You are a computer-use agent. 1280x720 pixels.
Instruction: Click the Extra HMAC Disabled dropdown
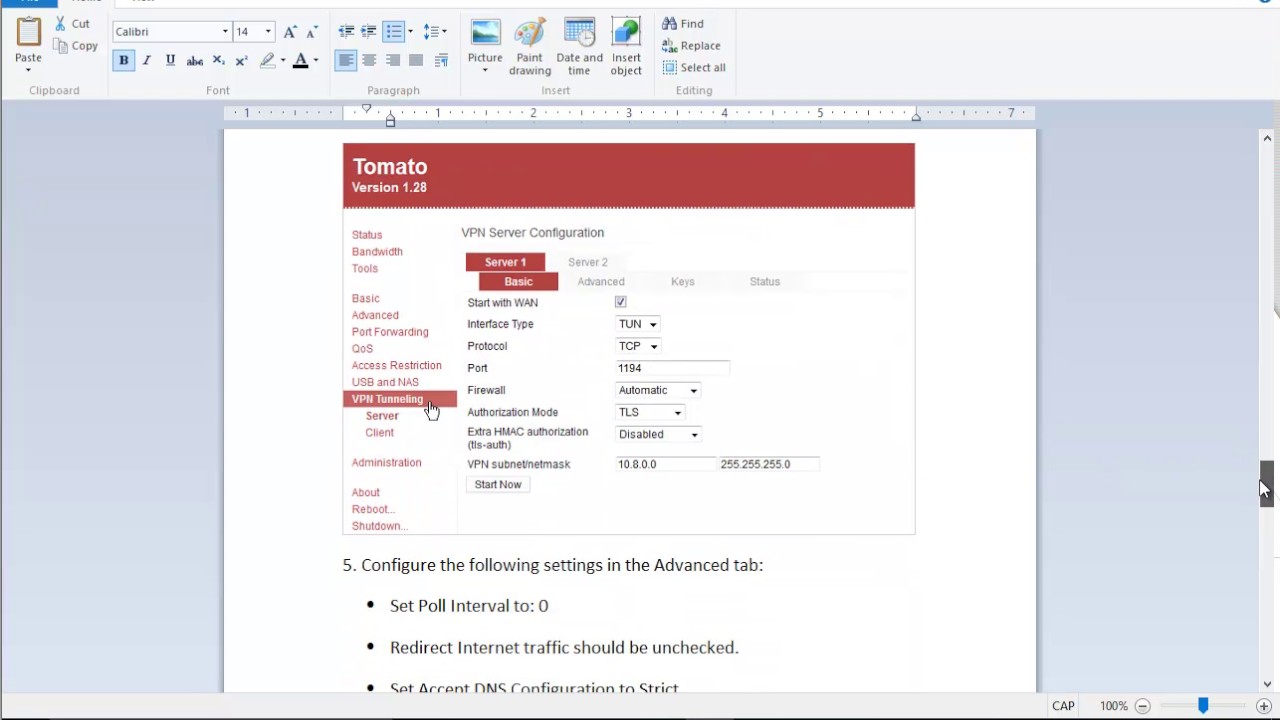(658, 434)
